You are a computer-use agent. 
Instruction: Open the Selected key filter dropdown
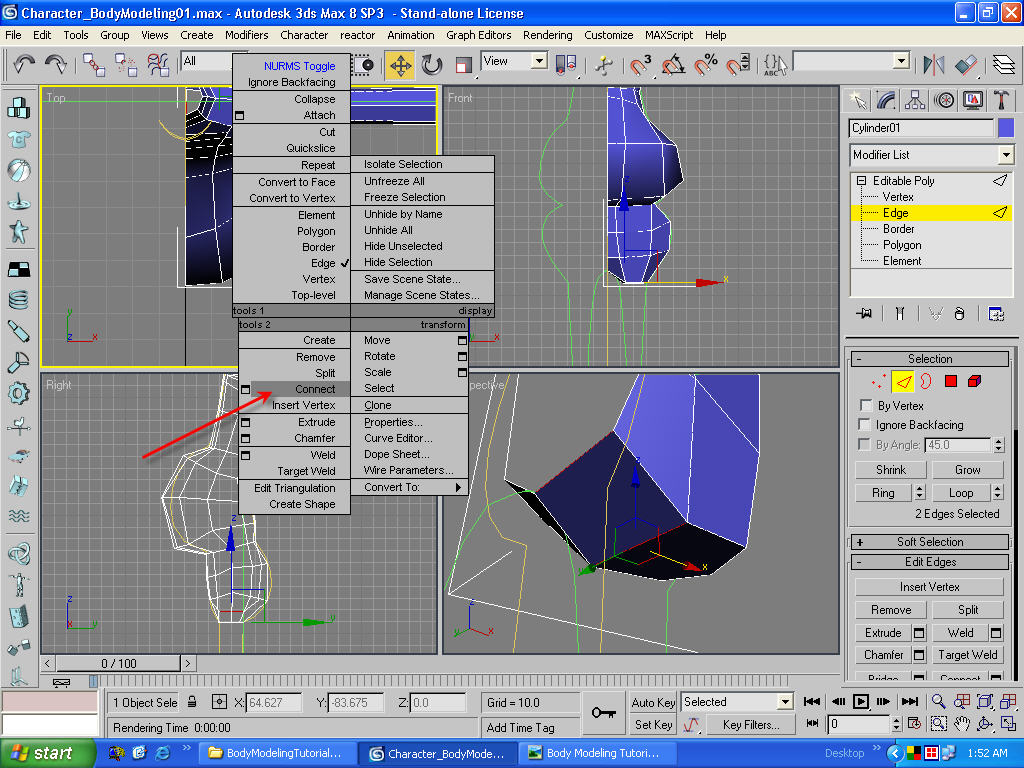[786, 702]
